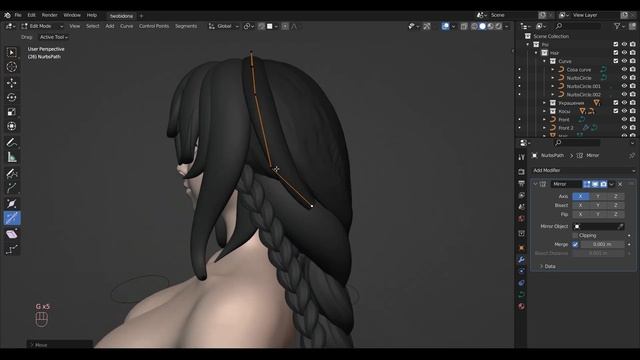
Task: Collapse the Curve collection in outliner
Action: tap(544, 61)
